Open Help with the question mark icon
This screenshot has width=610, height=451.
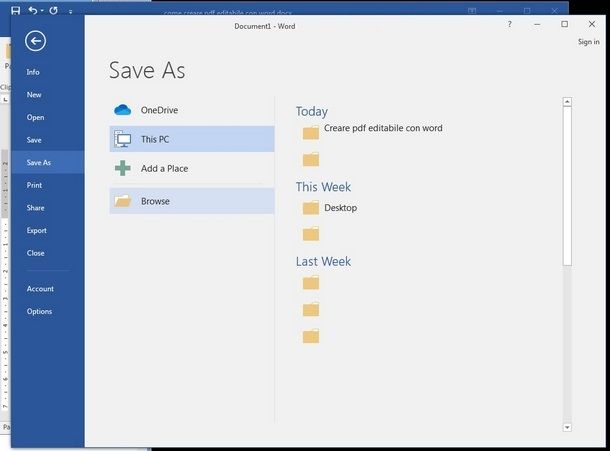[510, 24]
